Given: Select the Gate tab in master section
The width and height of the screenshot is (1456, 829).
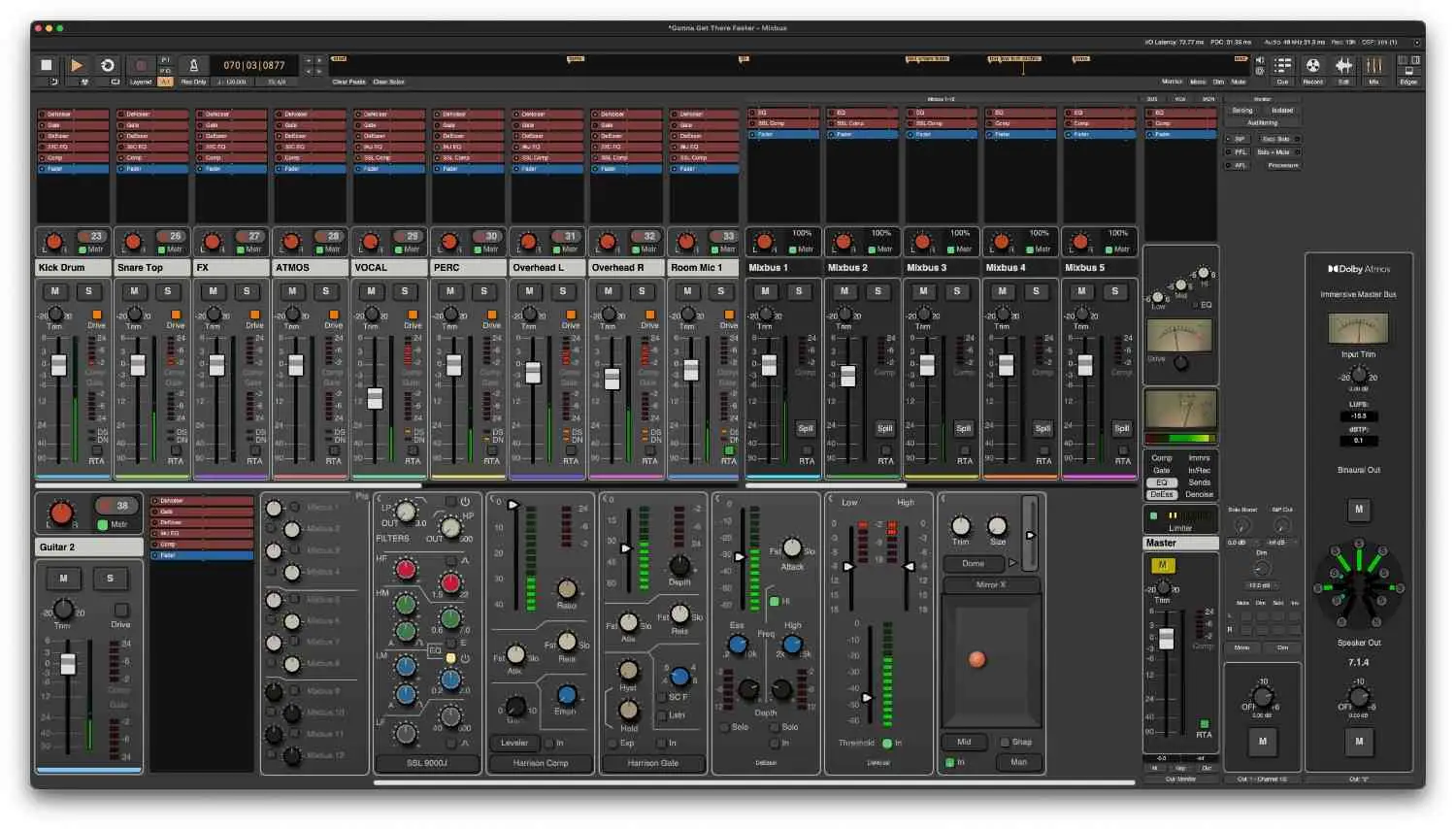Looking at the screenshot, I should pyautogui.click(x=1162, y=471).
